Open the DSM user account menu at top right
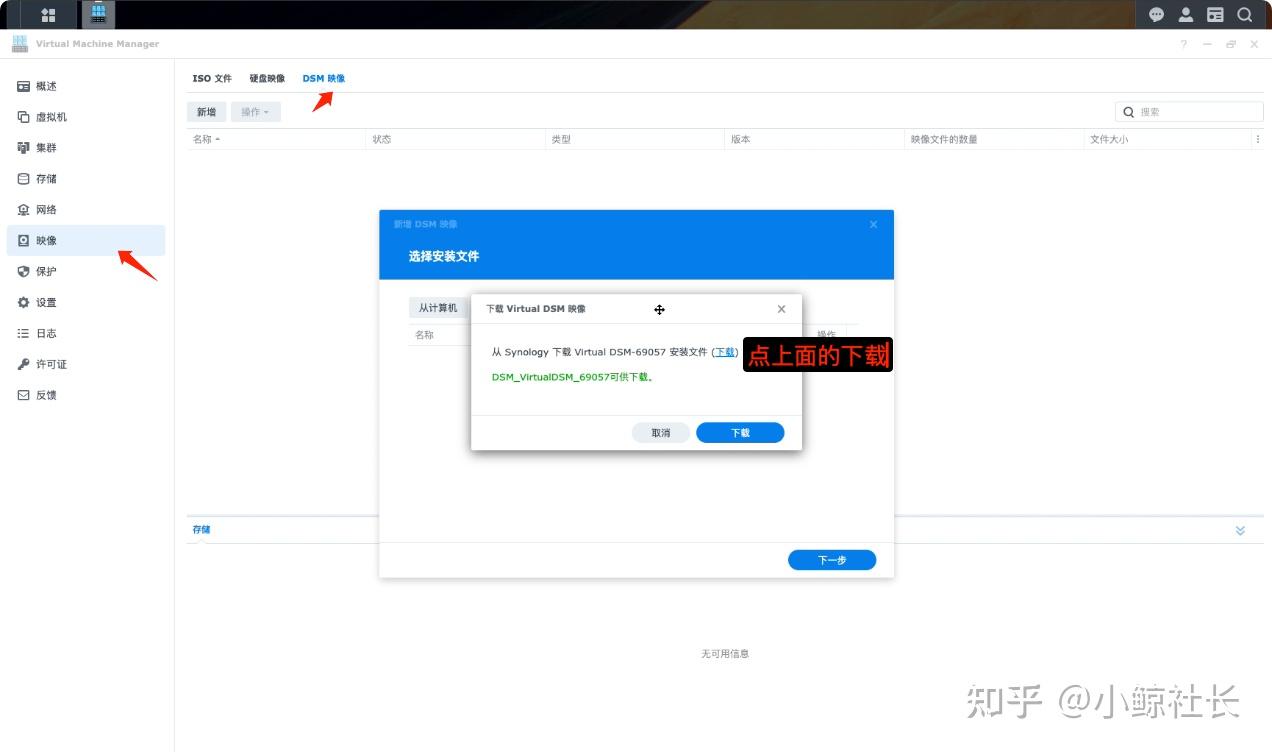This screenshot has height=752, width=1272. (1185, 14)
